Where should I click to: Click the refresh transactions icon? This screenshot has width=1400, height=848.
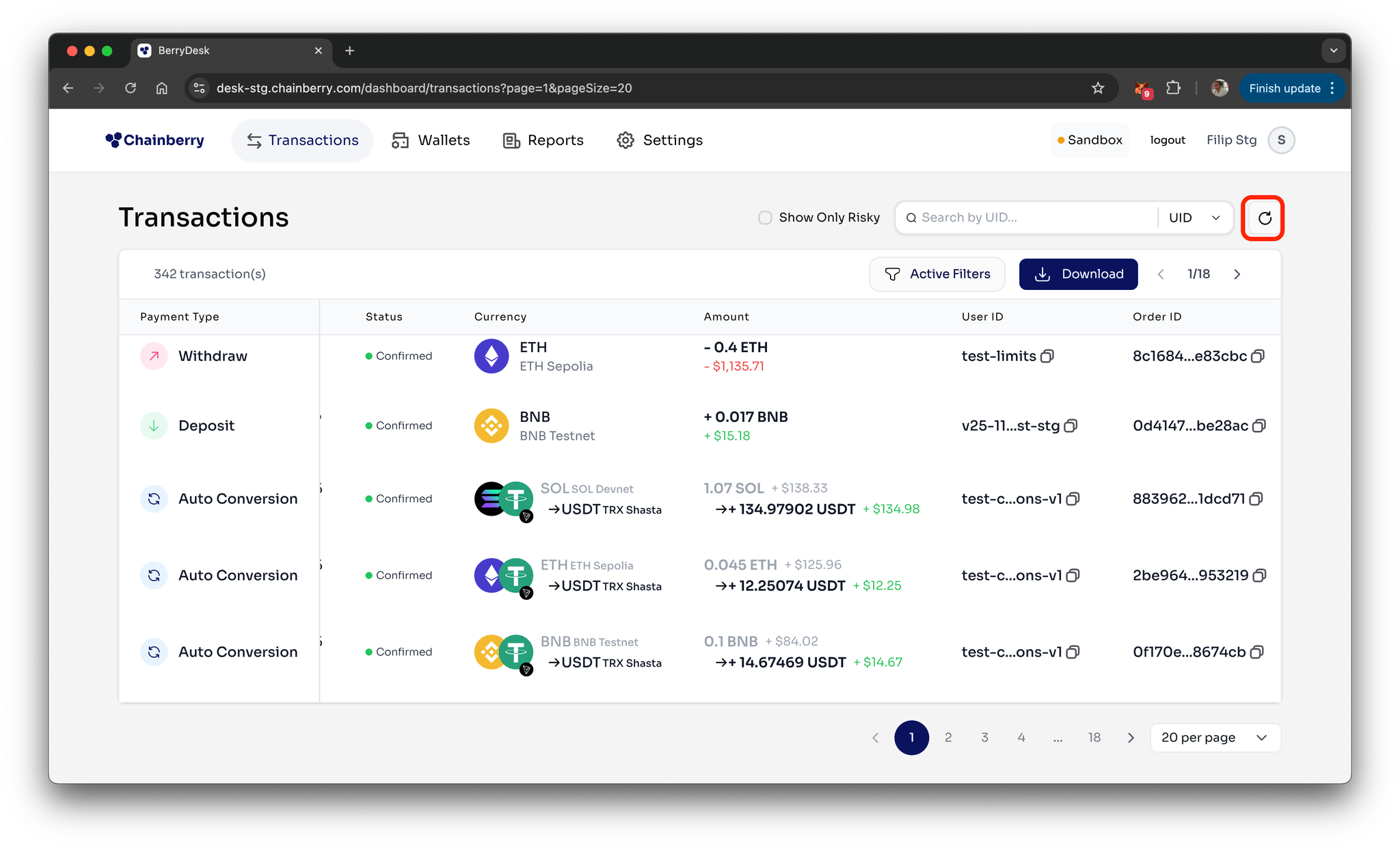pos(1264,218)
